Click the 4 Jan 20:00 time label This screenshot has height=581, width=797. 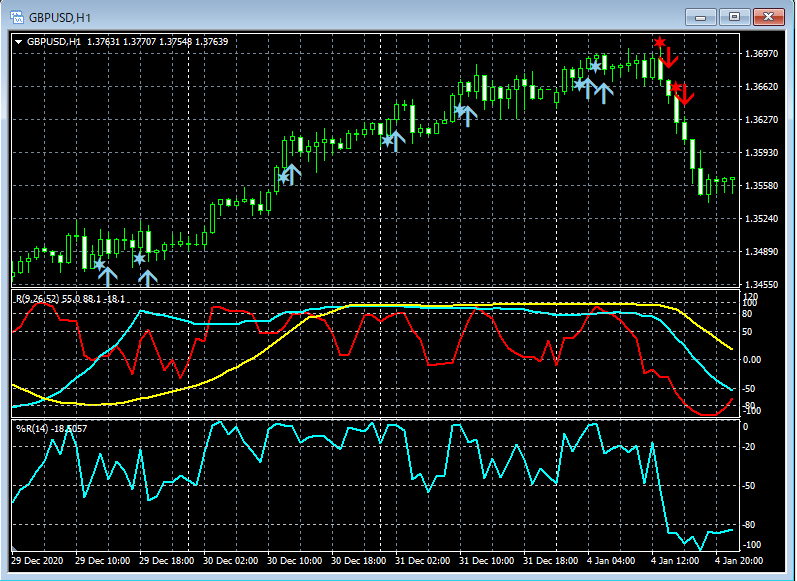coord(739,561)
